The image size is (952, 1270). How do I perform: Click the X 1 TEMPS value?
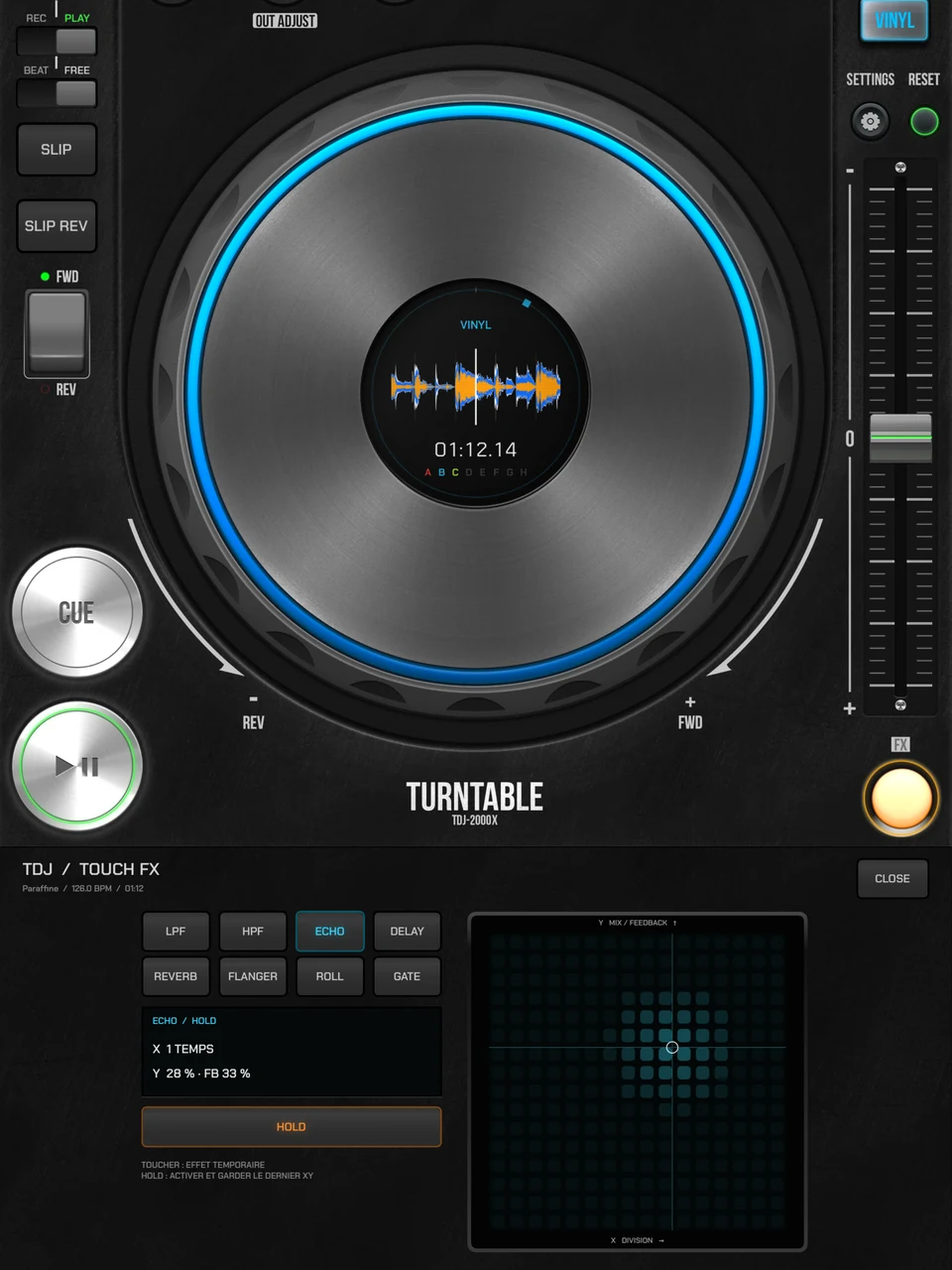tap(183, 1049)
